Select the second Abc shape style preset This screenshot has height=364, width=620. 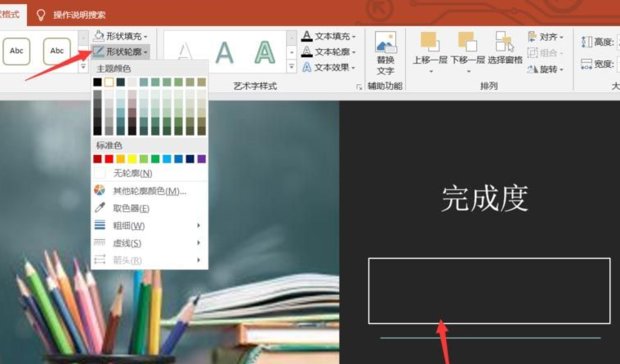click(x=57, y=51)
